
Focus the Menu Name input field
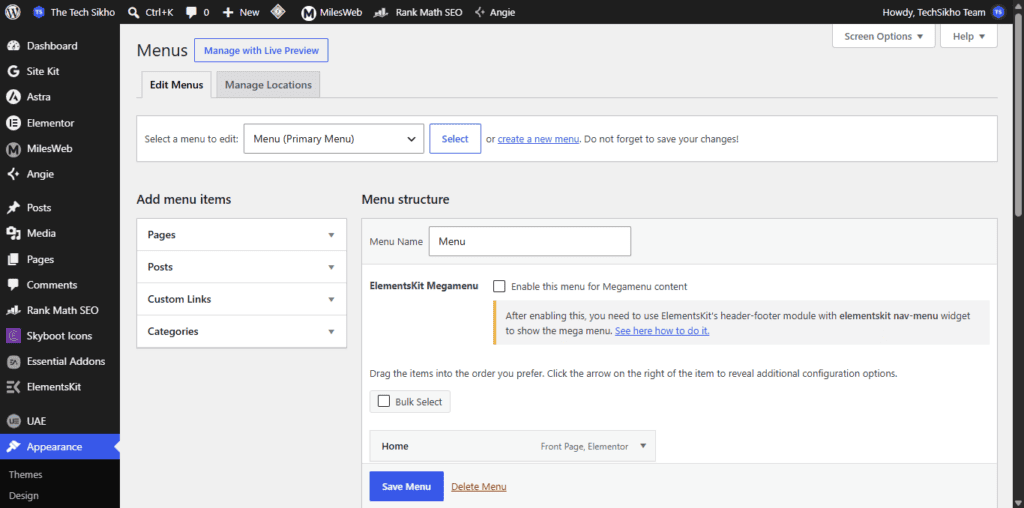pyautogui.click(x=530, y=241)
